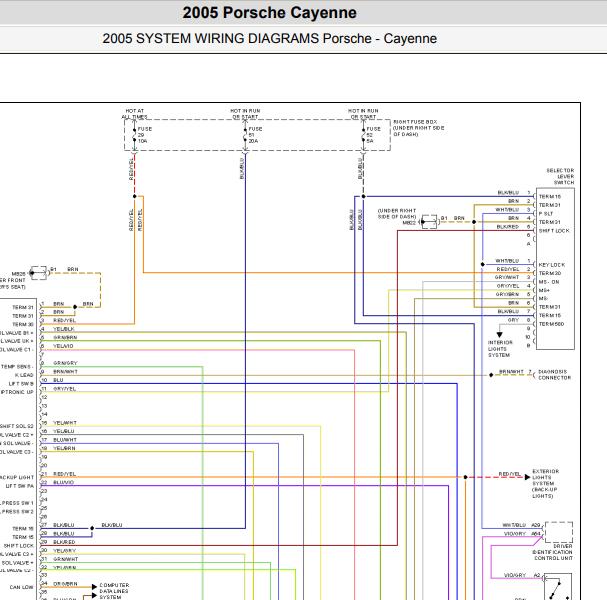Pick the "FUSE 52 5A" label
The width and height of the screenshot is (607, 600).
(x=373, y=135)
